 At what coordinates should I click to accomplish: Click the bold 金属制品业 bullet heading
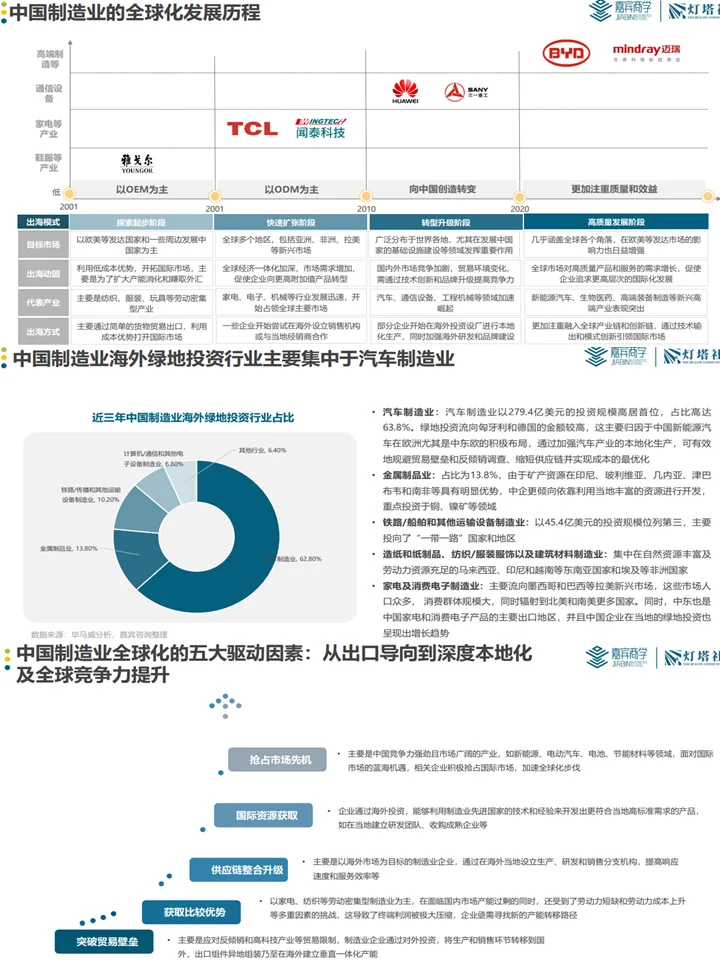click(x=408, y=474)
